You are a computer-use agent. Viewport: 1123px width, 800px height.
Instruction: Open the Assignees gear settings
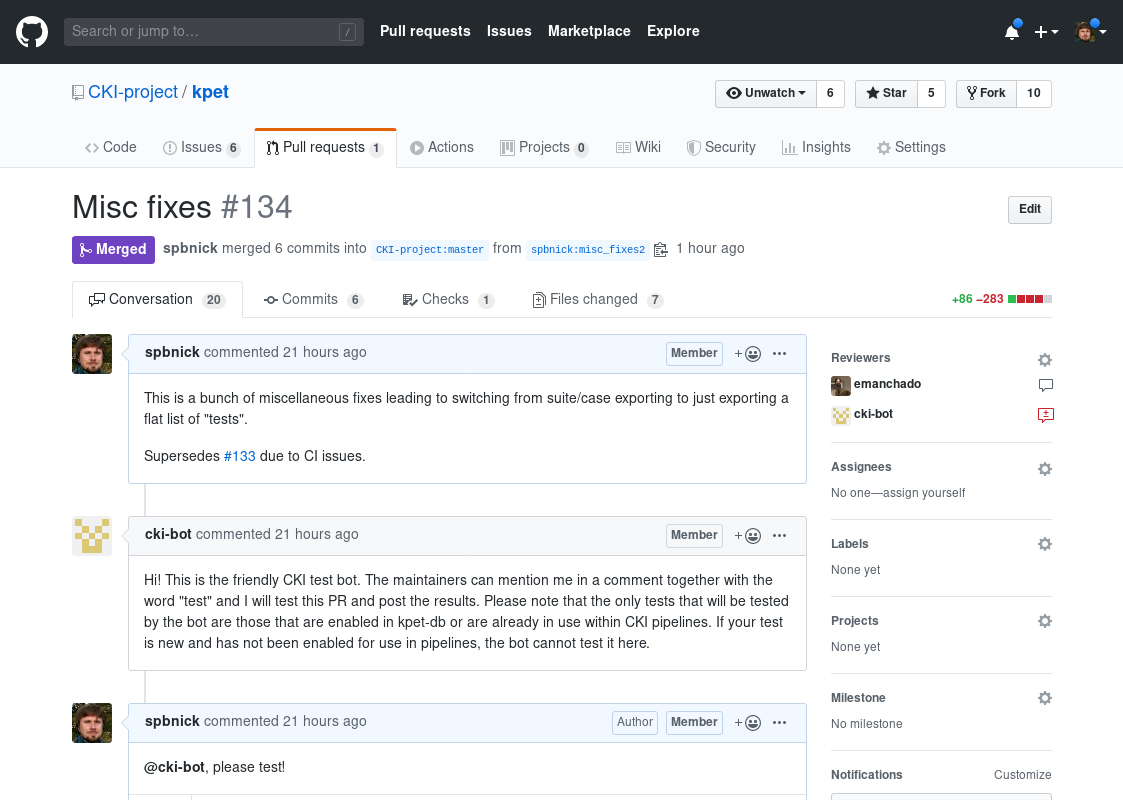1045,468
